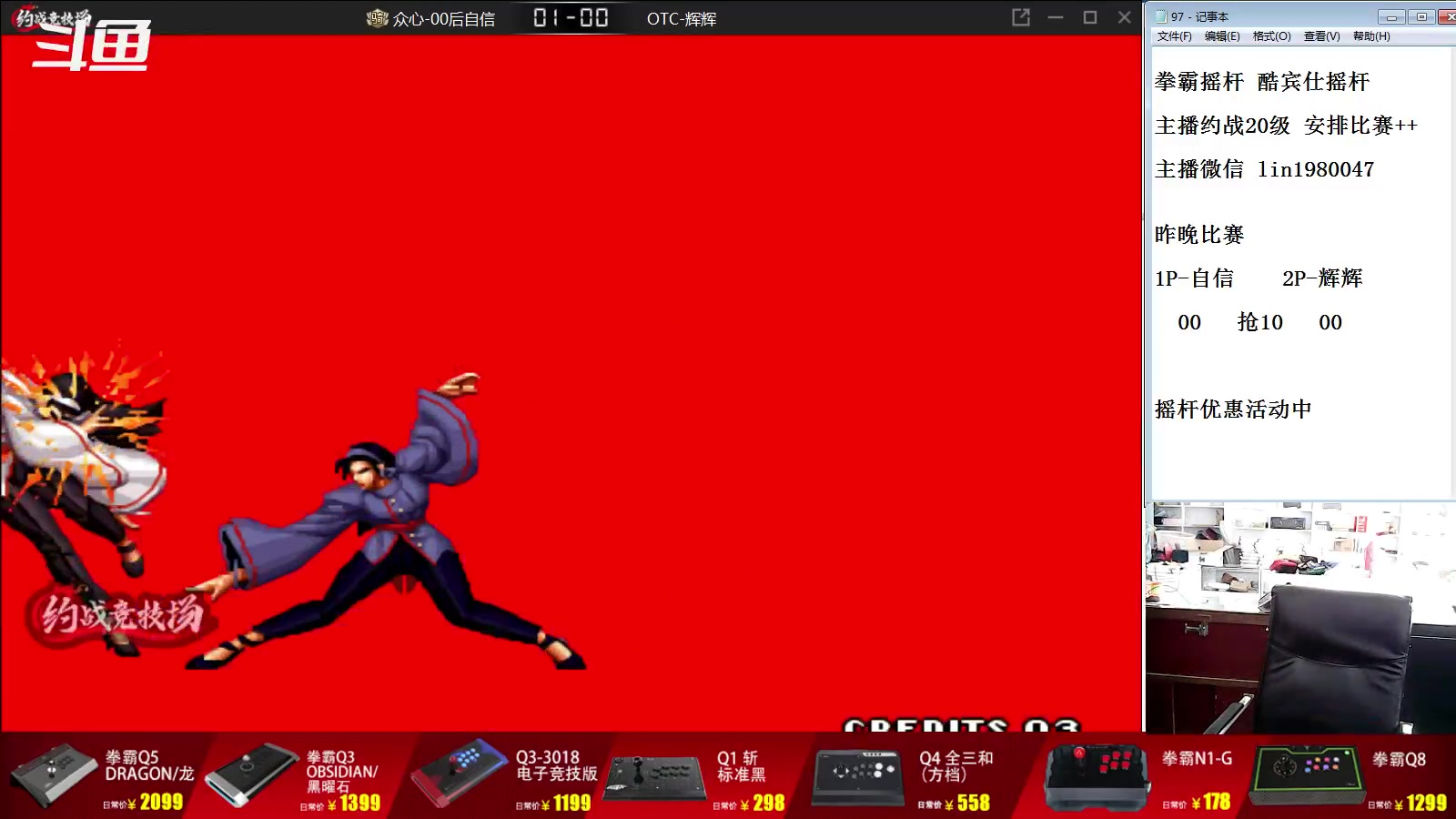Image resolution: width=1456 pixels, height=819 pixels.
Task: Minimize the game stream window
Action: pyautogui.click(x=1056, y=17)
